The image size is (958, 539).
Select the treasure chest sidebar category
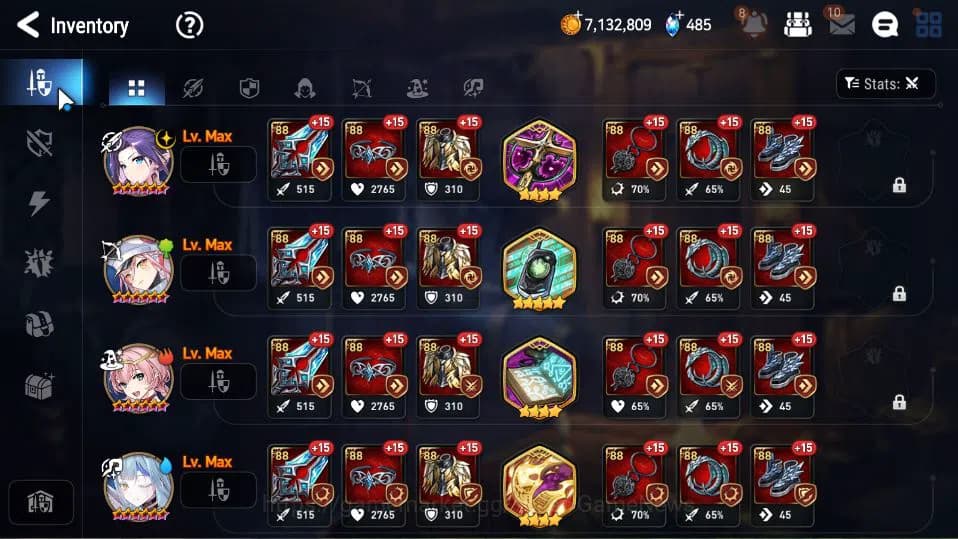click(39, 386)
